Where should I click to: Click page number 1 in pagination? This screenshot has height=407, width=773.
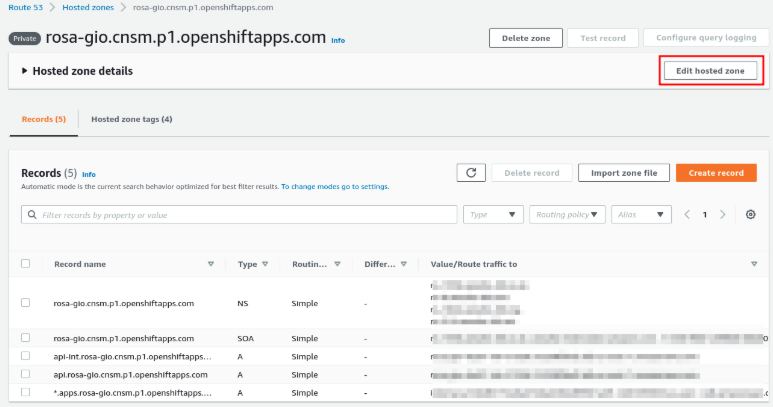(x=705, y=214)
